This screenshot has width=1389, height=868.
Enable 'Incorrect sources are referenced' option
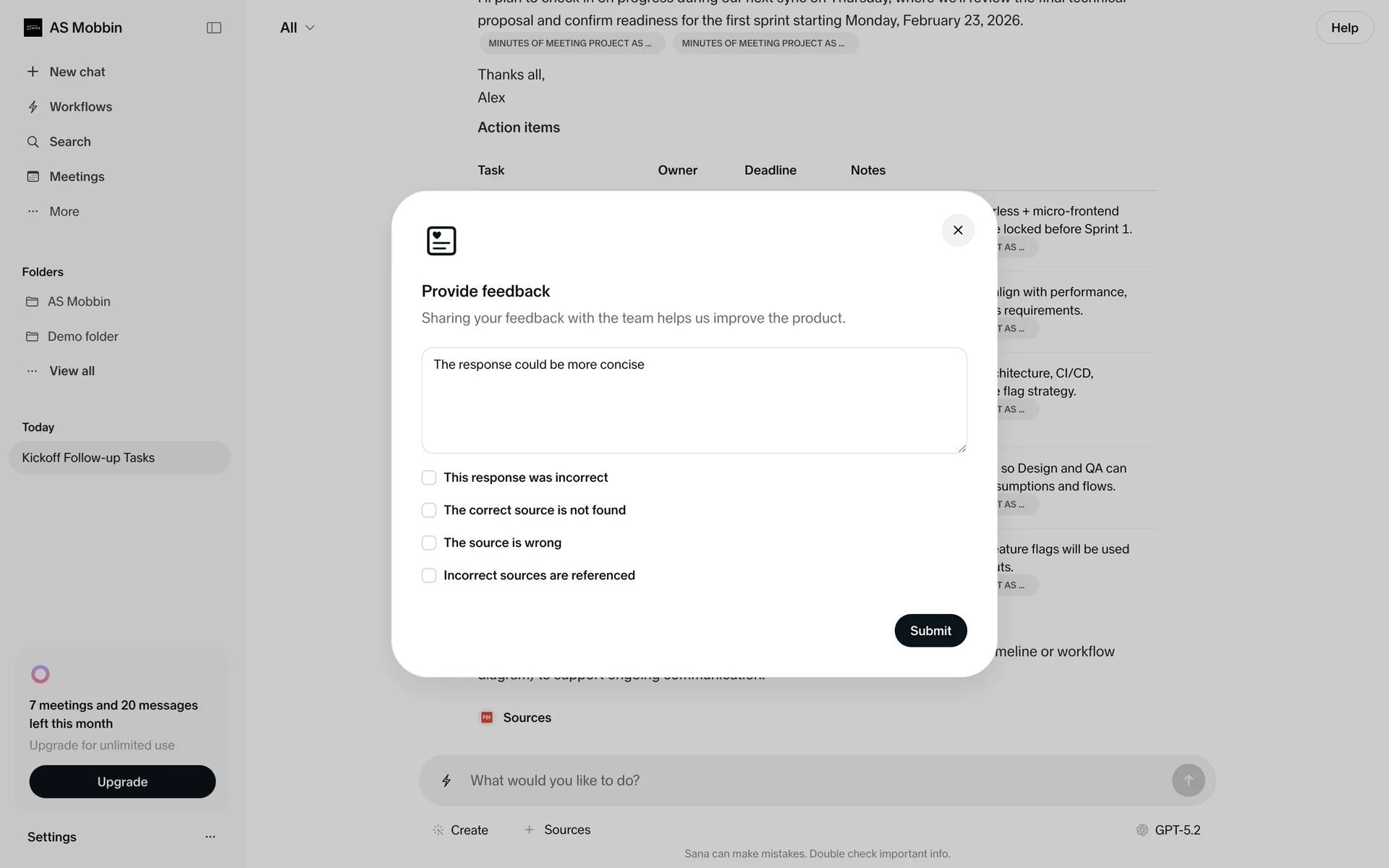pyautogui.click(x=429, y=575)
